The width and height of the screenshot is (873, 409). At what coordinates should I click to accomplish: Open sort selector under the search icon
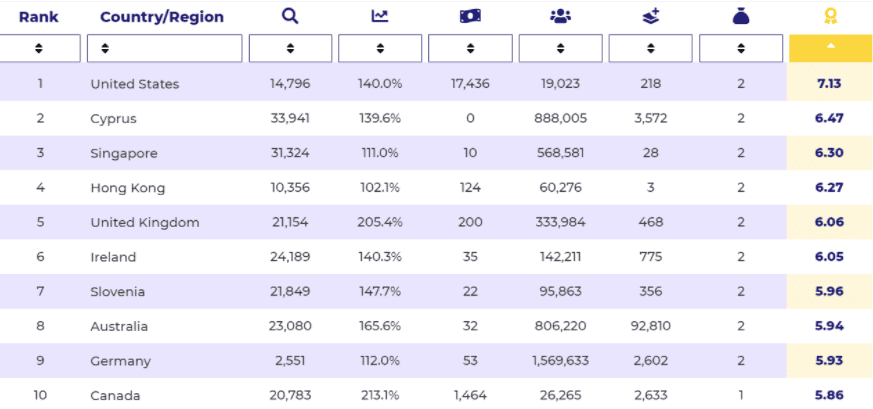click(290, 48)
